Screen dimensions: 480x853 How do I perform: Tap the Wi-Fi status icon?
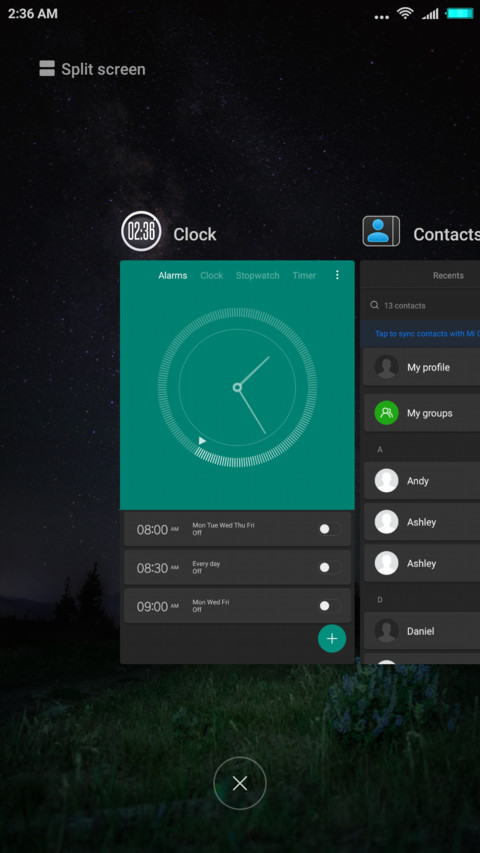coord(405,14)
